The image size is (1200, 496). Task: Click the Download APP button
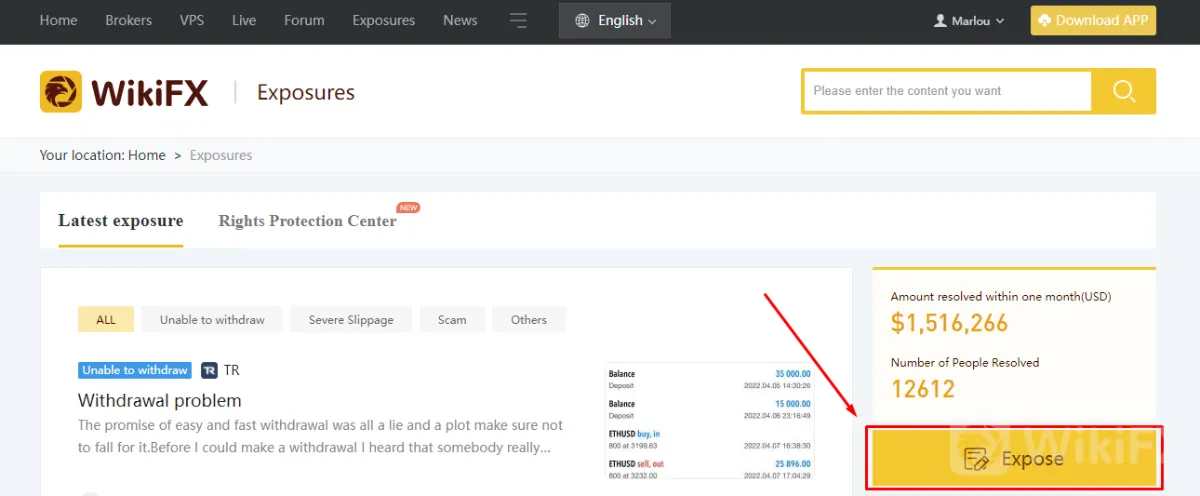[x=1093, y=20]
